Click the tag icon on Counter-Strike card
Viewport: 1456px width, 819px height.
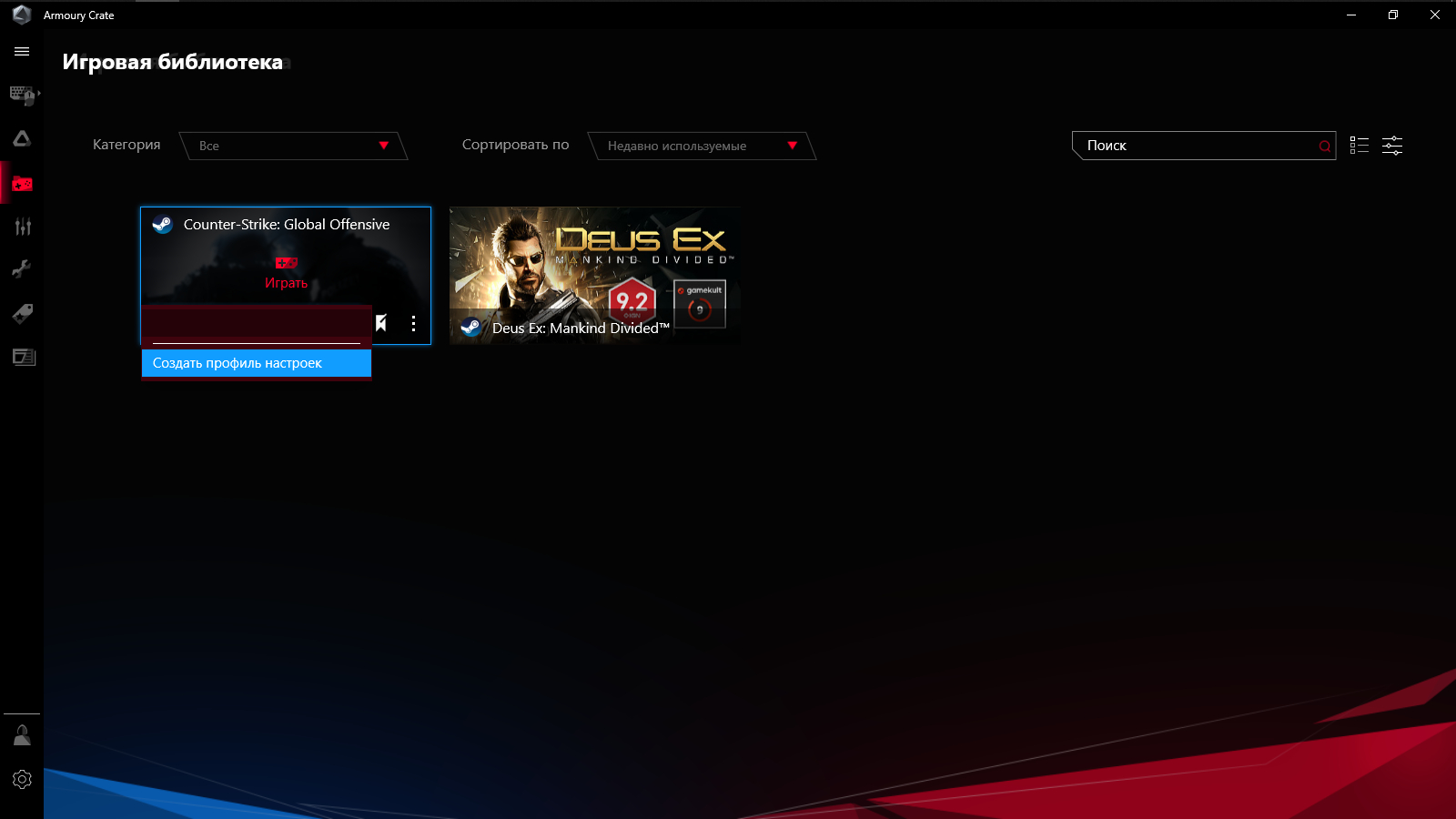381,323
